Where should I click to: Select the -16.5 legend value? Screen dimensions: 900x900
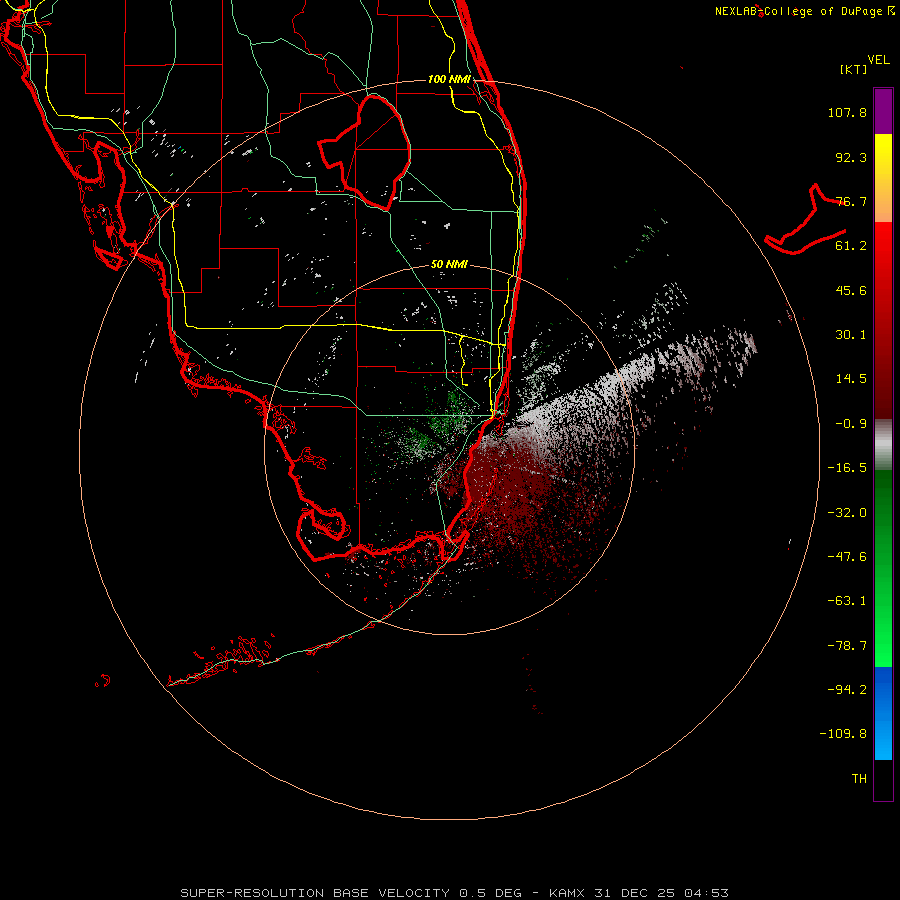[x=847, y=468]
